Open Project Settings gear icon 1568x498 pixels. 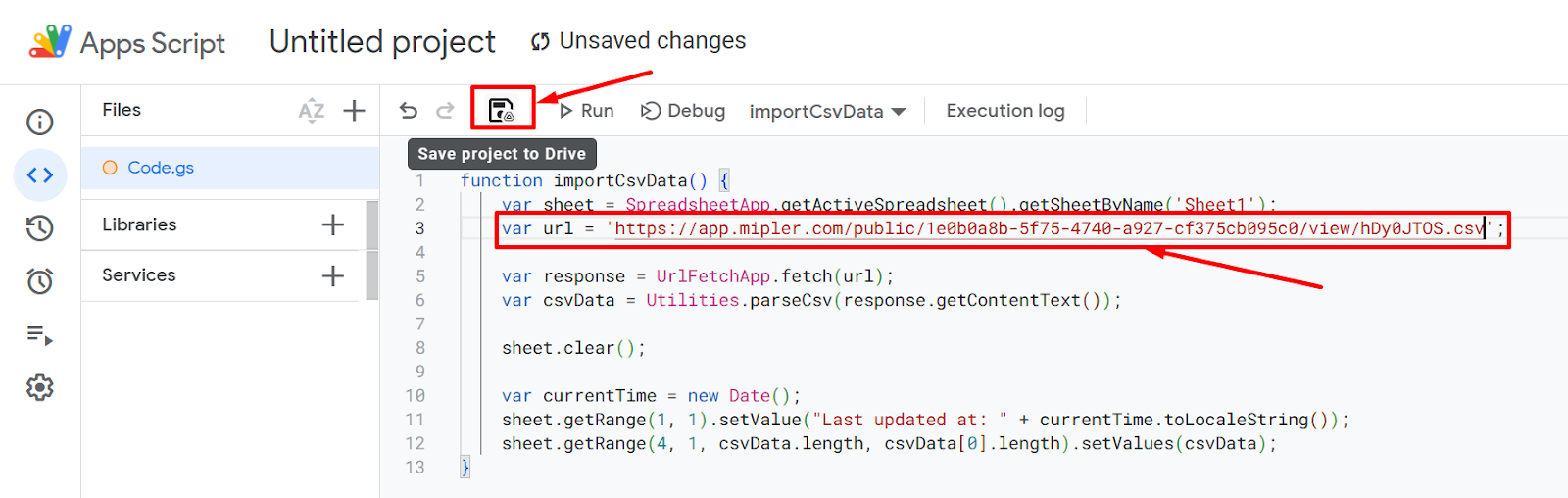(40, 388)
